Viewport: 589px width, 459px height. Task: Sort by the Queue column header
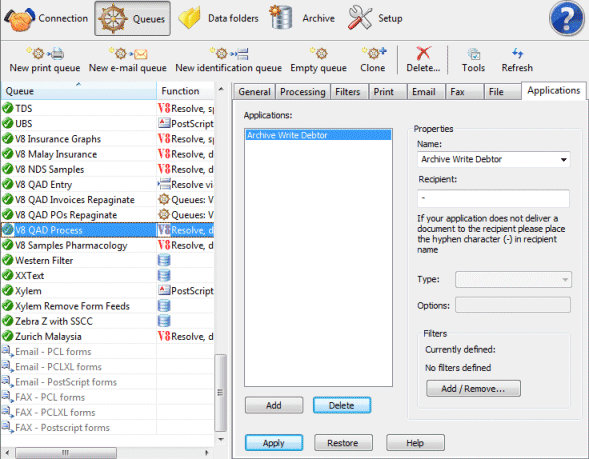78,91
